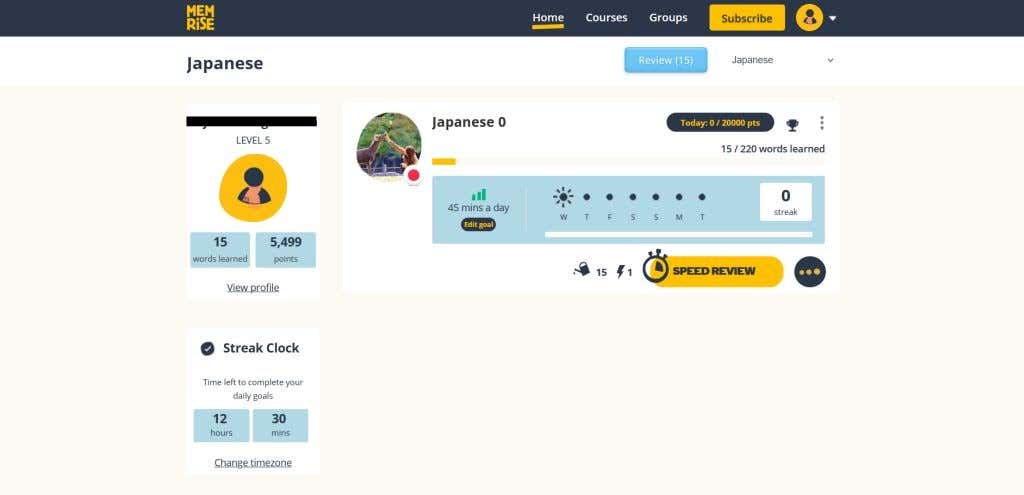The height and width of the screenshot is (495, 1024).
Task: Select the Home navigation item
Action: pyautogui.click(x=548, y=18)
